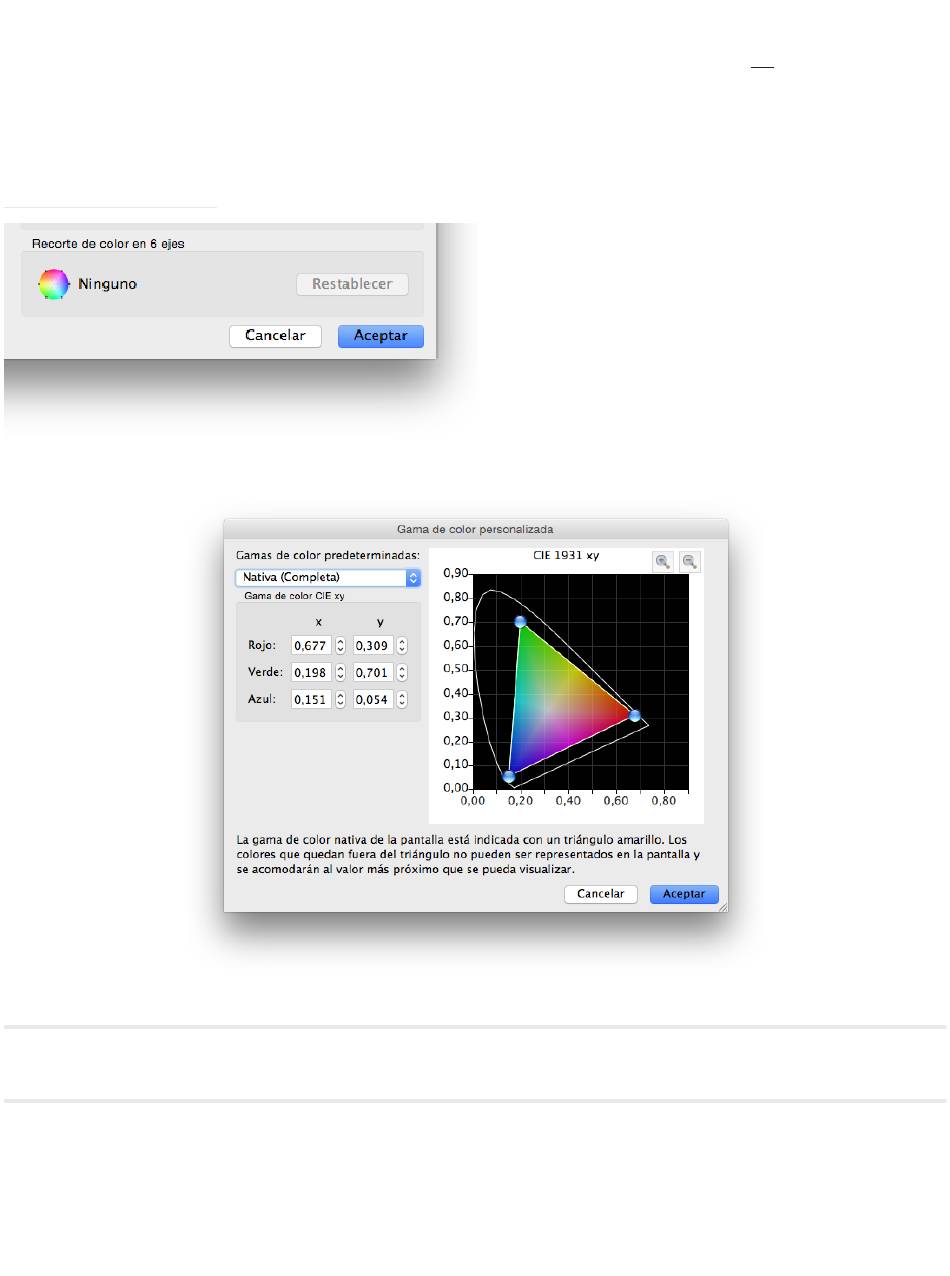Step the Verde y value stepper
950x1276 pixels.
click(x=402, y=673)
